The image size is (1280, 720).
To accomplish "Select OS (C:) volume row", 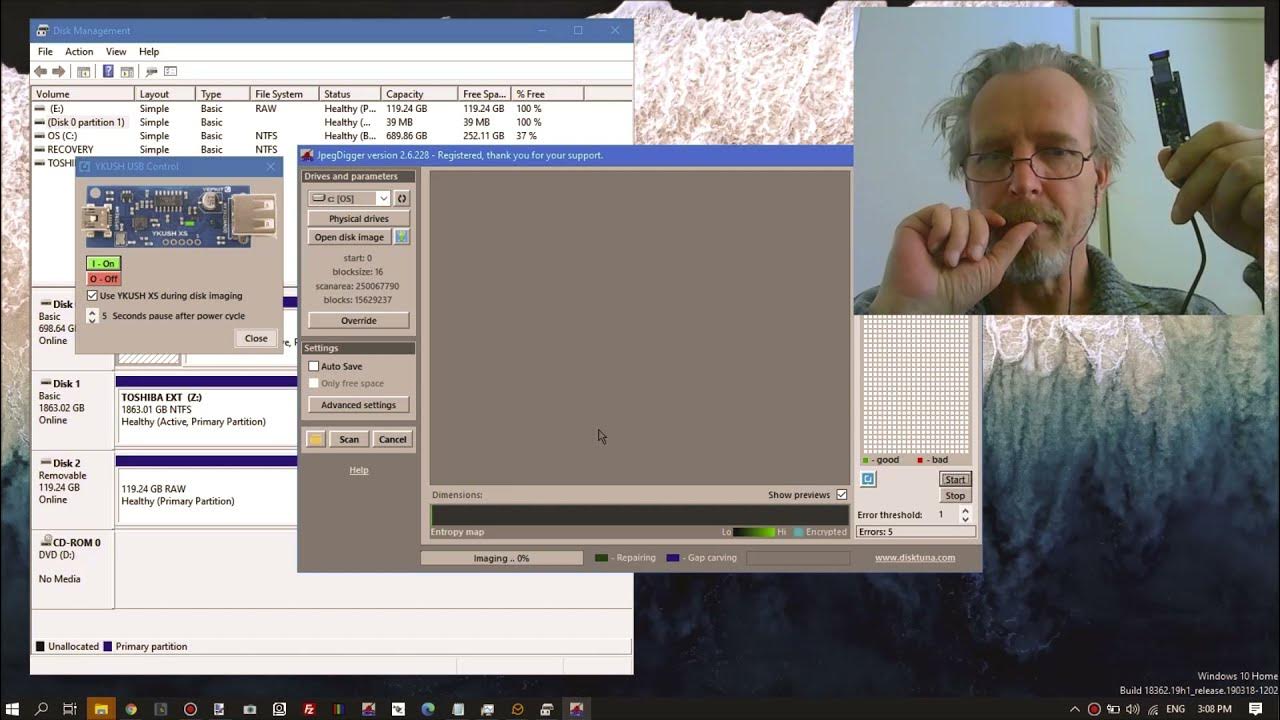I will (331, 135).
